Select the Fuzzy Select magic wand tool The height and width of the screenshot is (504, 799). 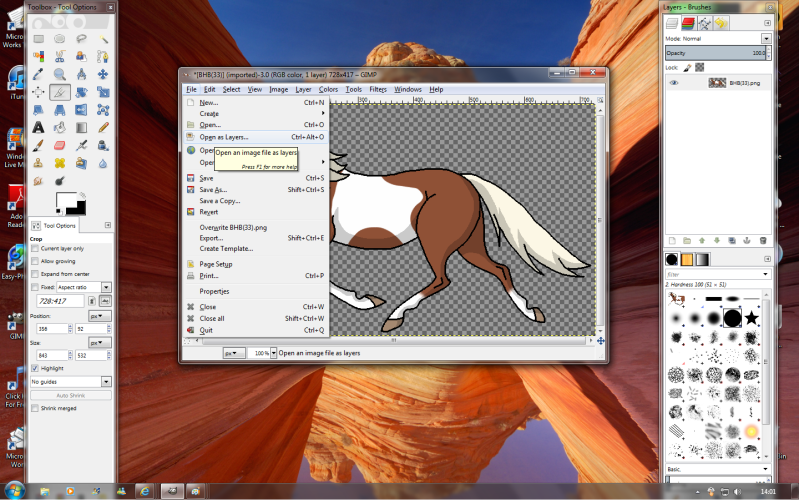[103, 39]
